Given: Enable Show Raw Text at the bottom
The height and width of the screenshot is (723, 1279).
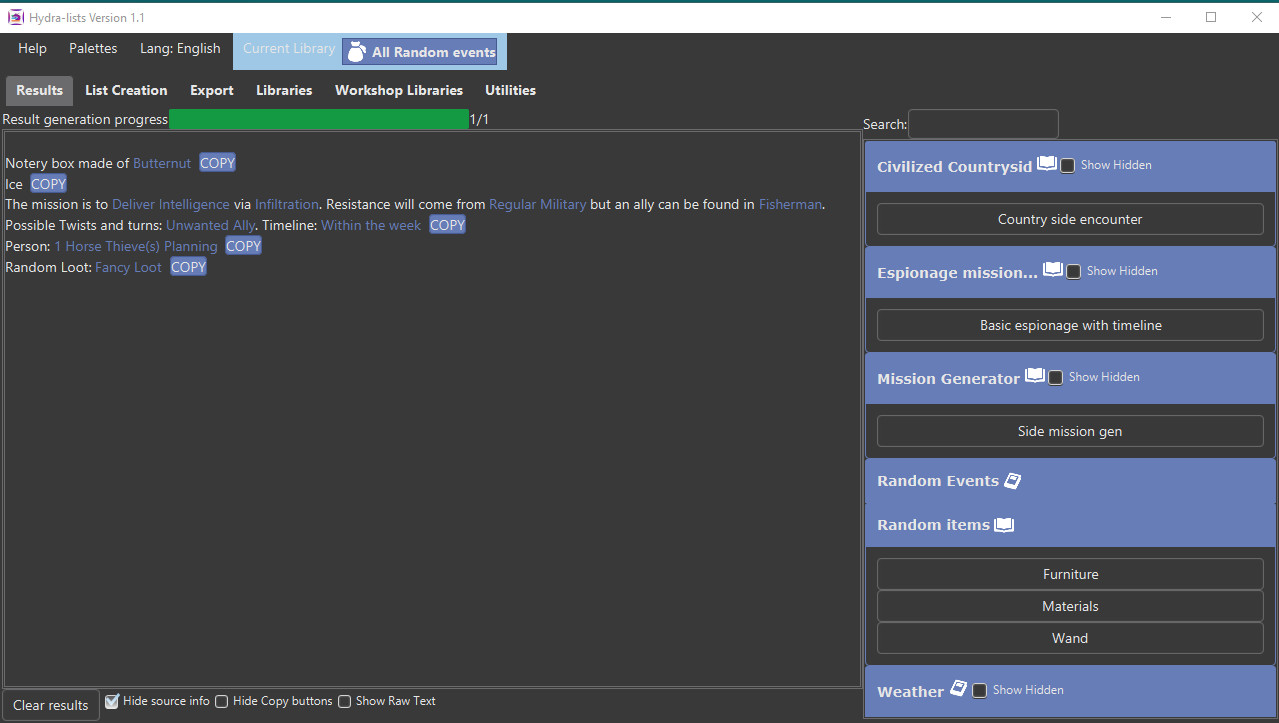Looking at the screenshot, I should click(344, 701).
